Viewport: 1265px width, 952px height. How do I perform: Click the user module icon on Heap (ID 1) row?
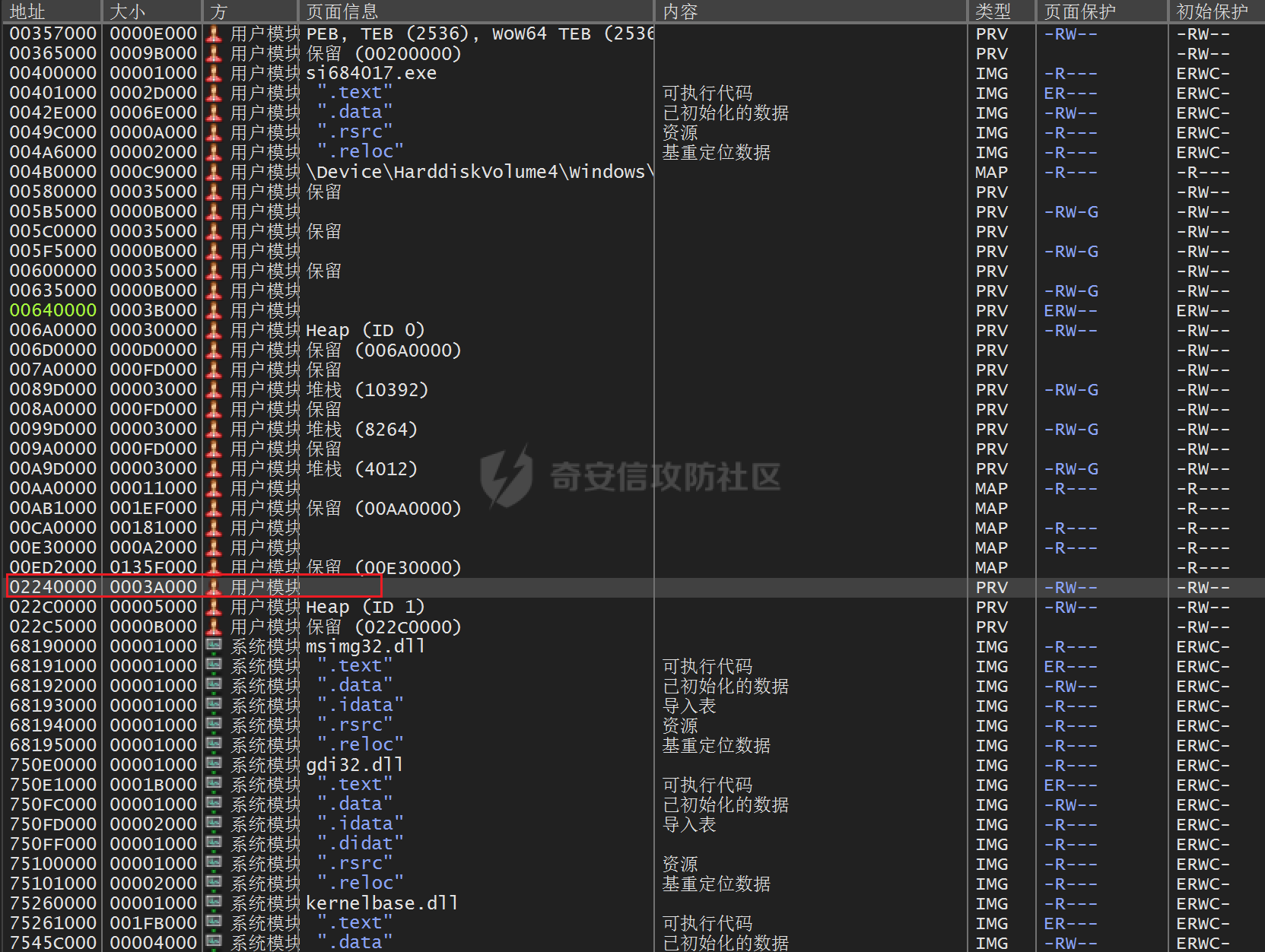click(215, 608)
